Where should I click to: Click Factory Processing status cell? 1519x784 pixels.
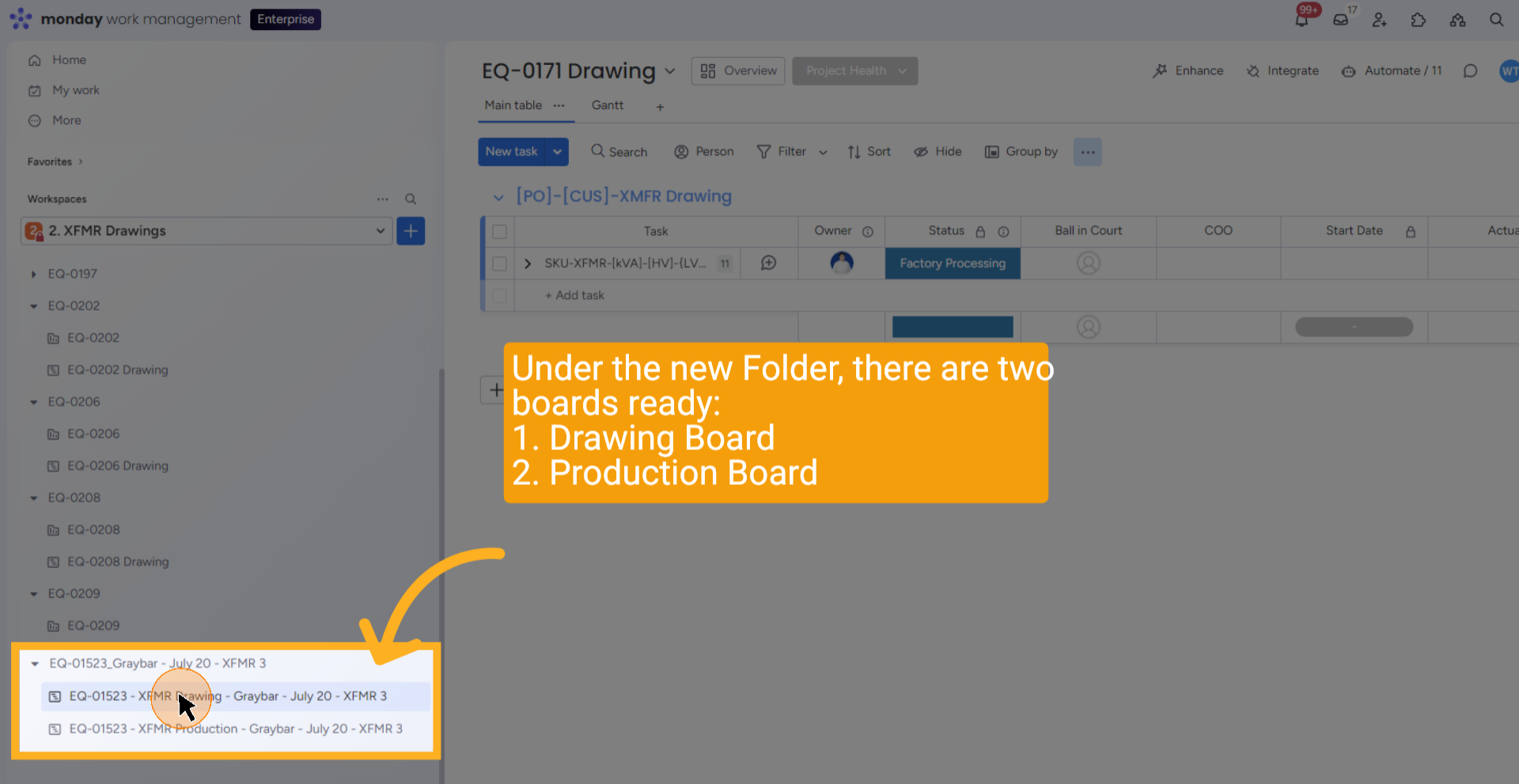point(953,263)
